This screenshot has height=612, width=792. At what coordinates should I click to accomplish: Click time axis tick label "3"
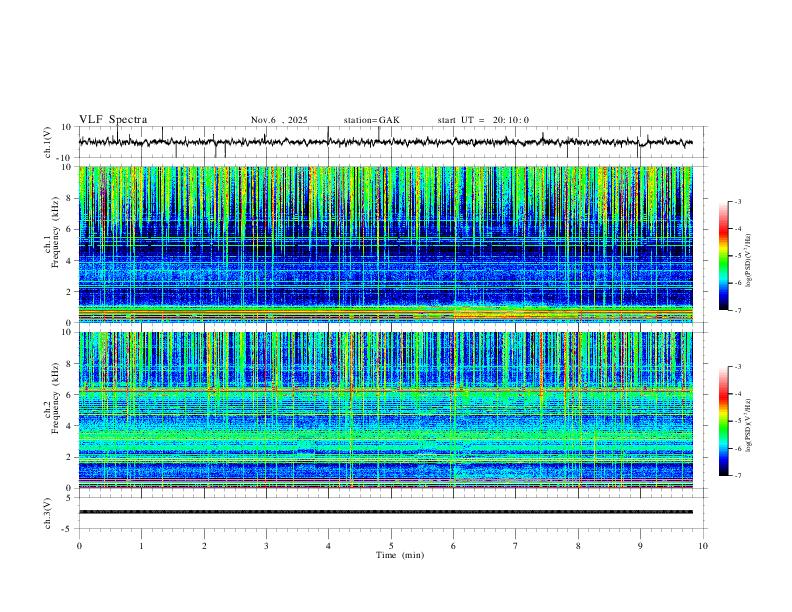(x=266, y=546)
